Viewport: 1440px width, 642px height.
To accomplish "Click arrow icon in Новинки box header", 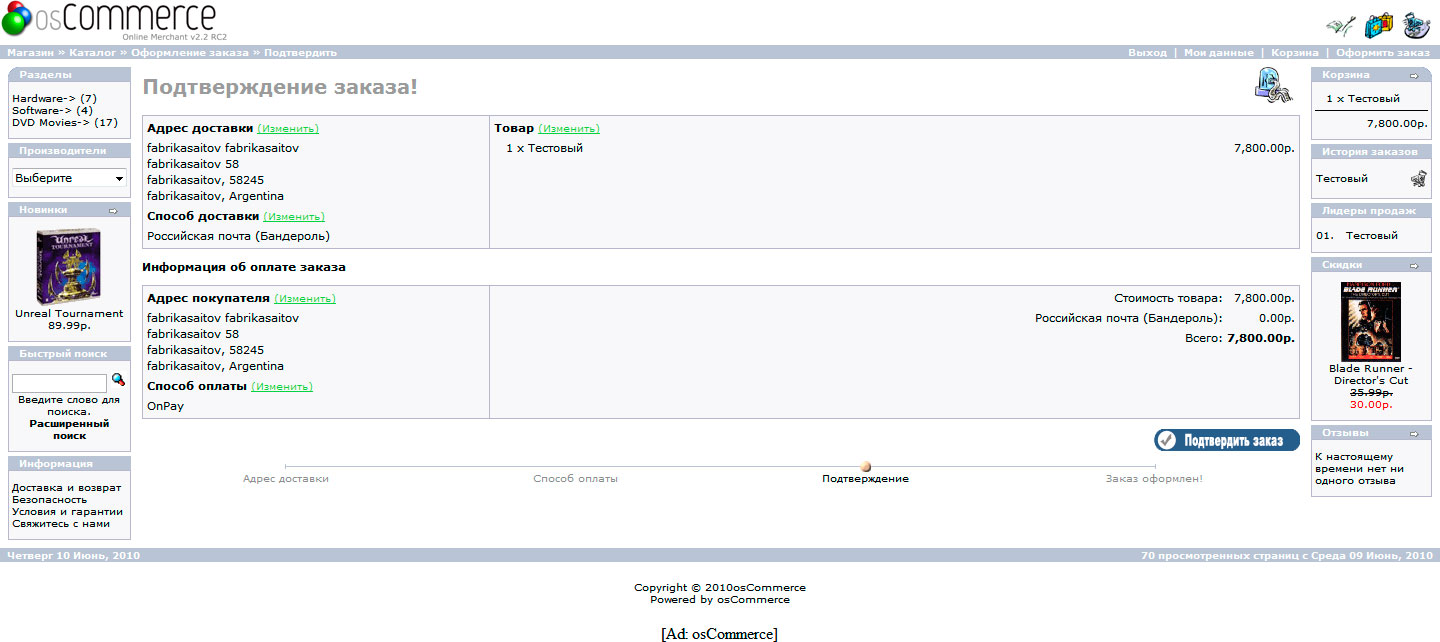I will pyautogui.click(x=113, y=211).
